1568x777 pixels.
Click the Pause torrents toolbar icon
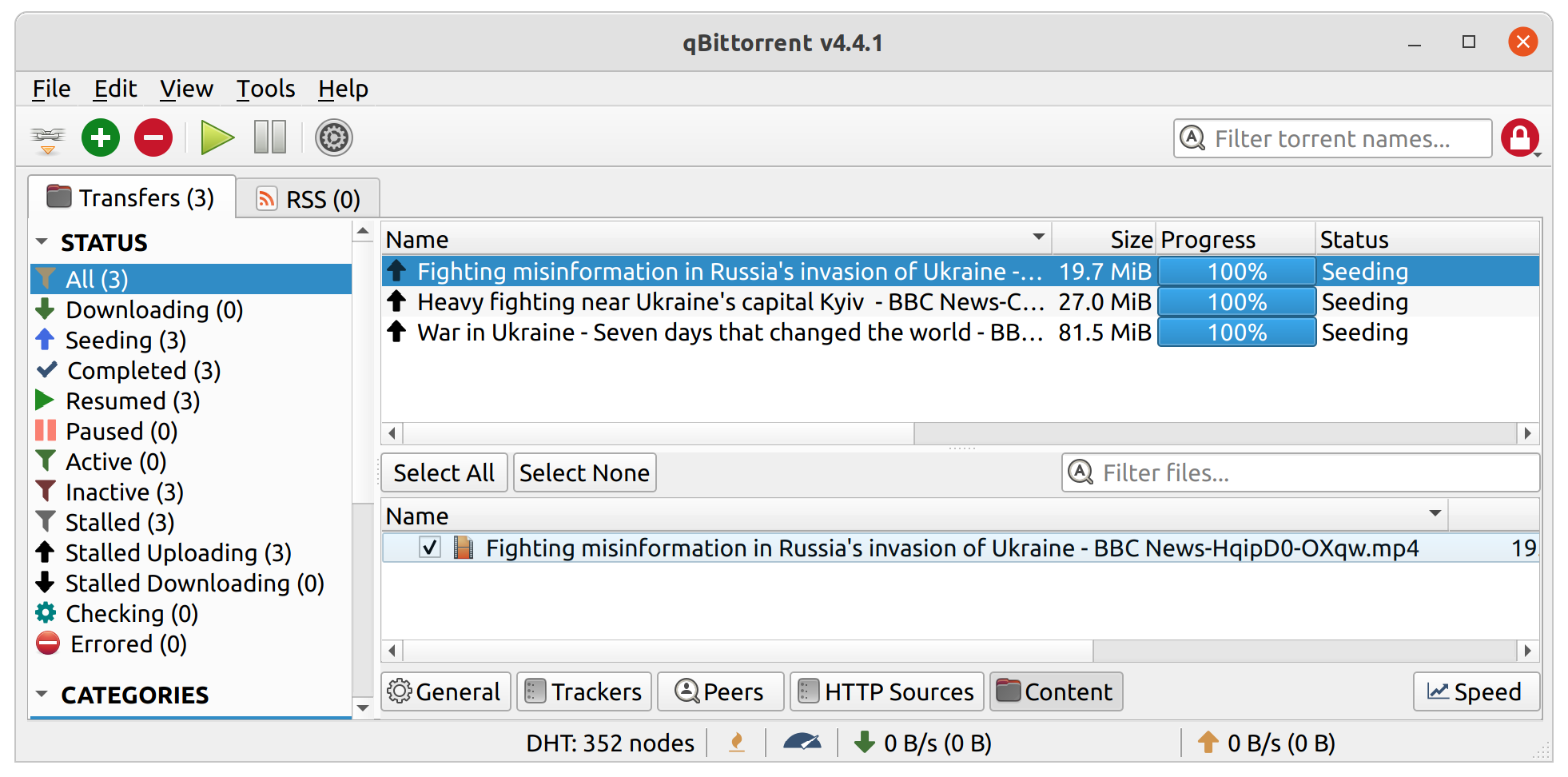(x=270, y=138)
